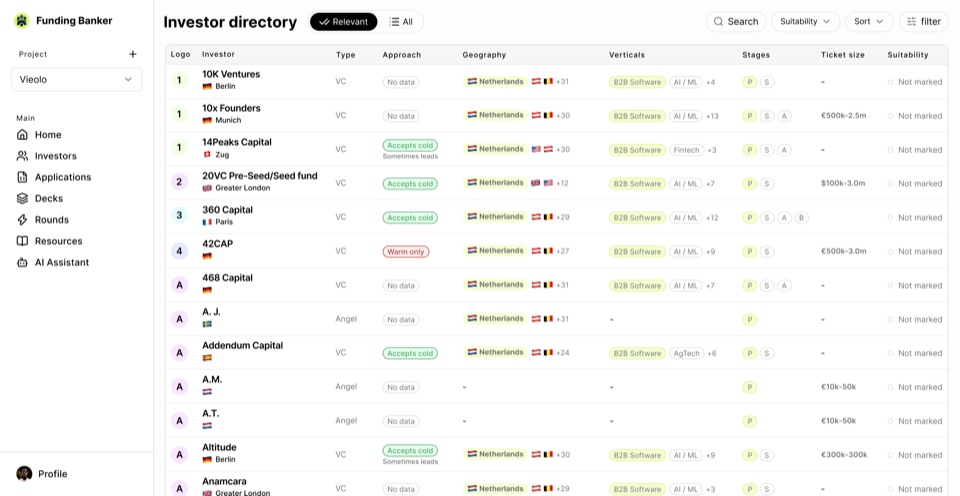Screen dimensions: 960x496
Task: Click logo badge A for A. J.
Action: point(179,318)
